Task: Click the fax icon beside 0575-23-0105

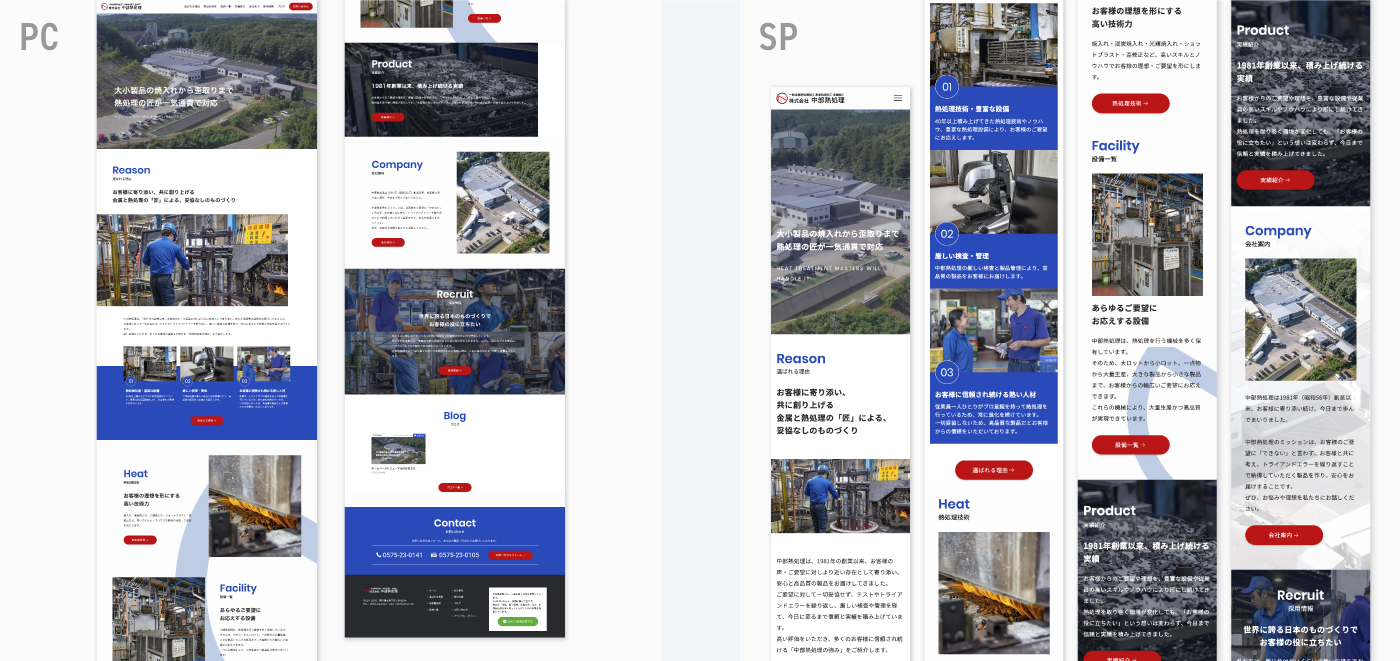Action: pos(434,555)
